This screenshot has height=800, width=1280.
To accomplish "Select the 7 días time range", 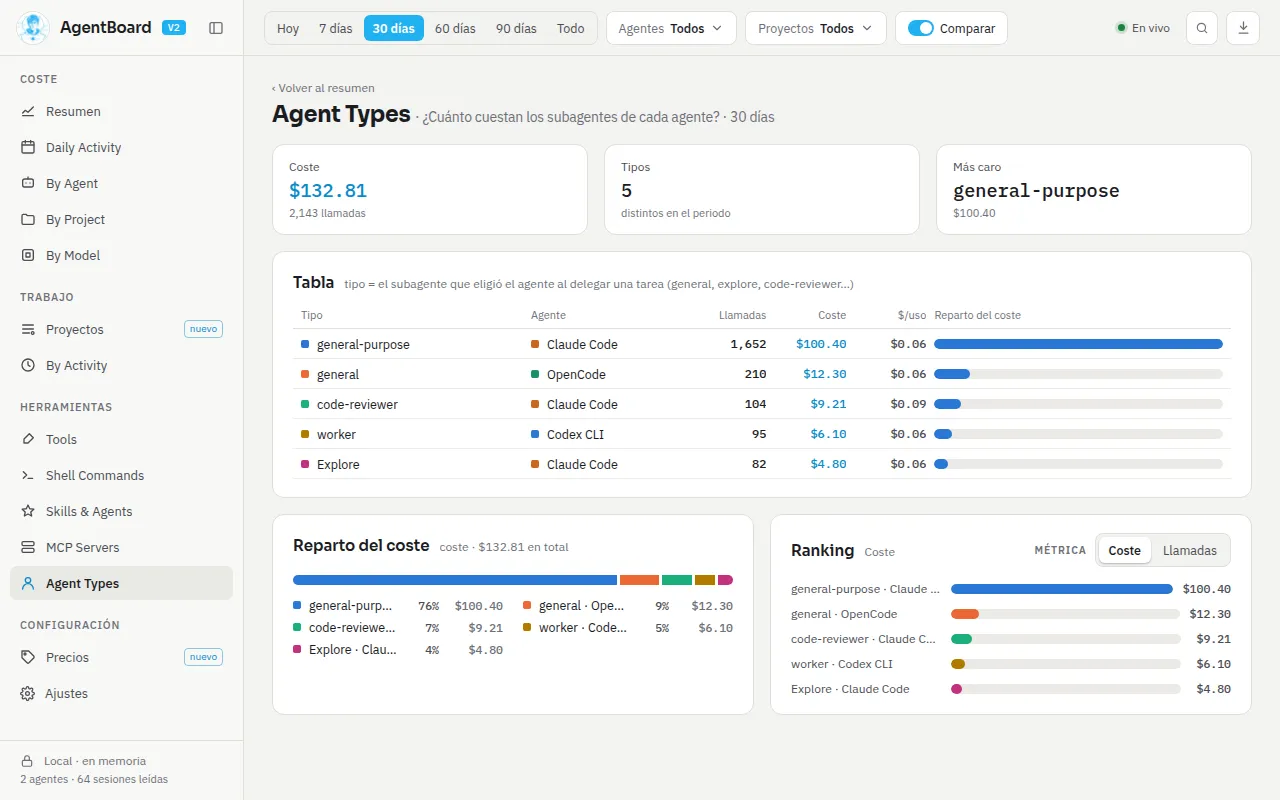I will point(336,28).
